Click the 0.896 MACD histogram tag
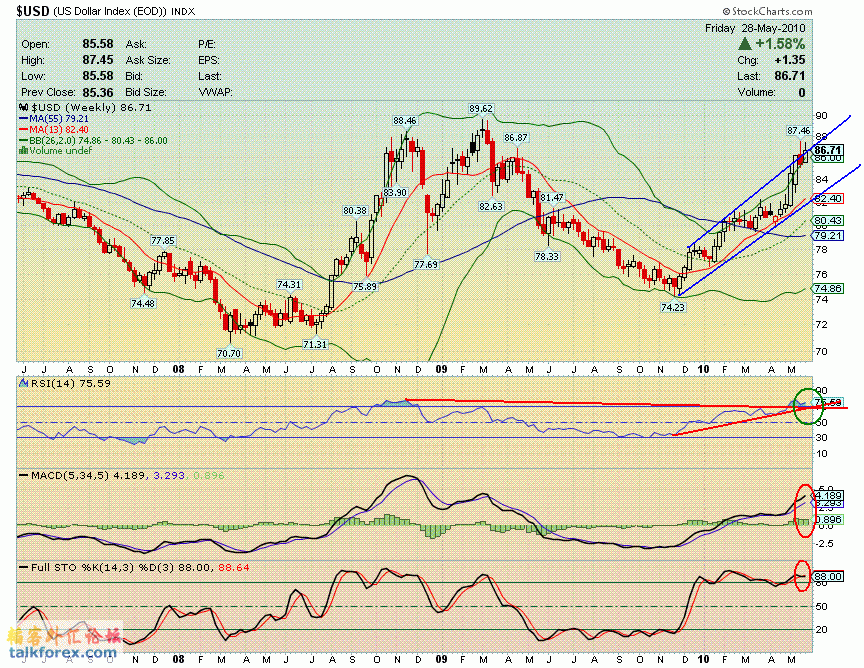 coord(828,519)
